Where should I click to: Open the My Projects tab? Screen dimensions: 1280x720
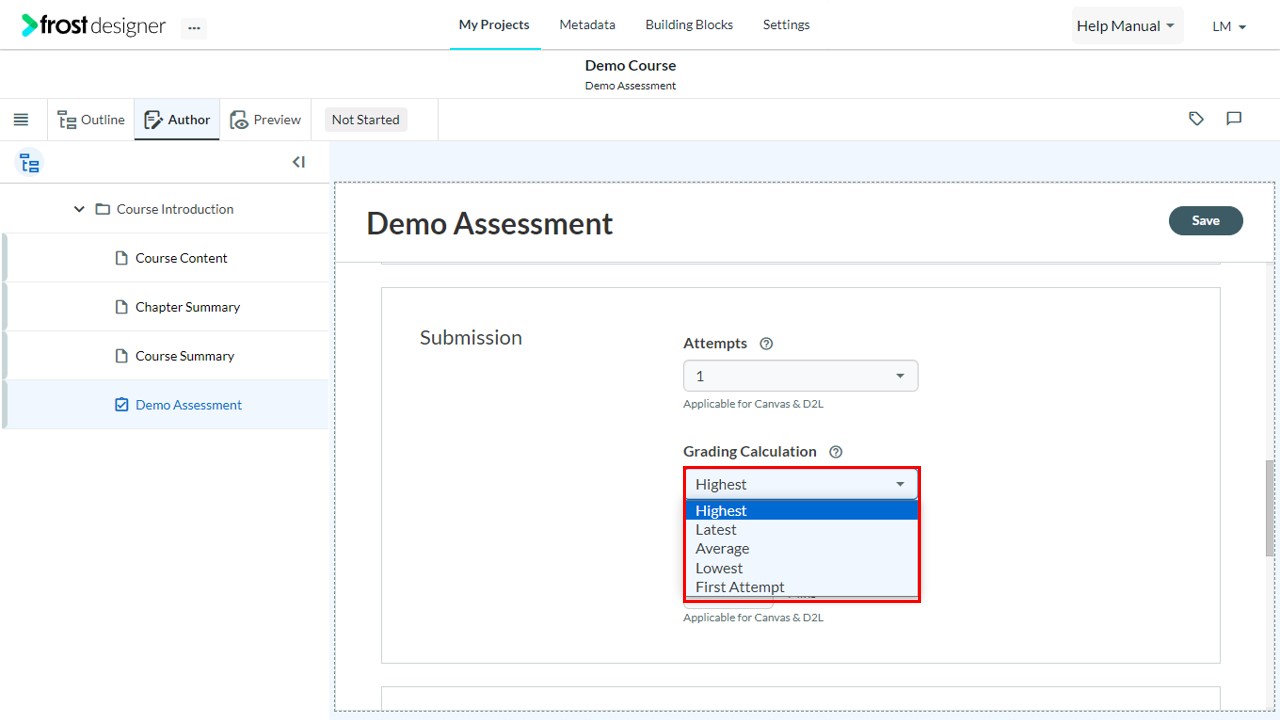tap(494, 25)
